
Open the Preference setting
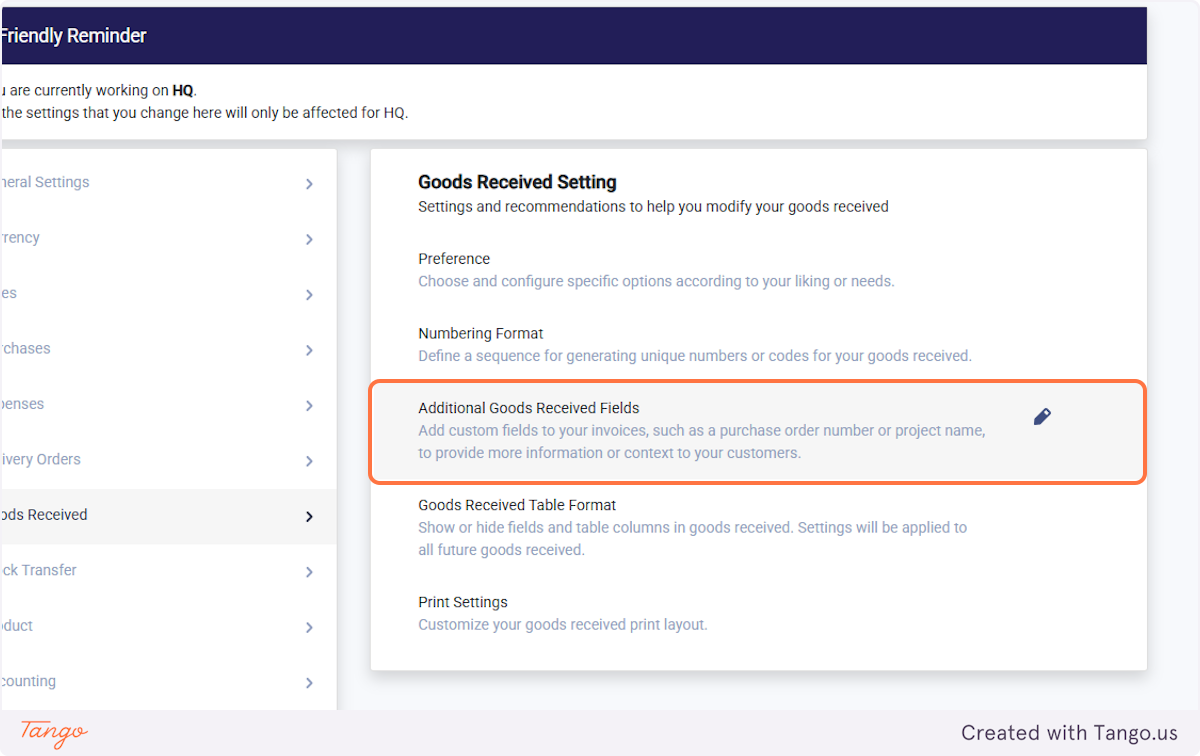(x=454, y=258)
